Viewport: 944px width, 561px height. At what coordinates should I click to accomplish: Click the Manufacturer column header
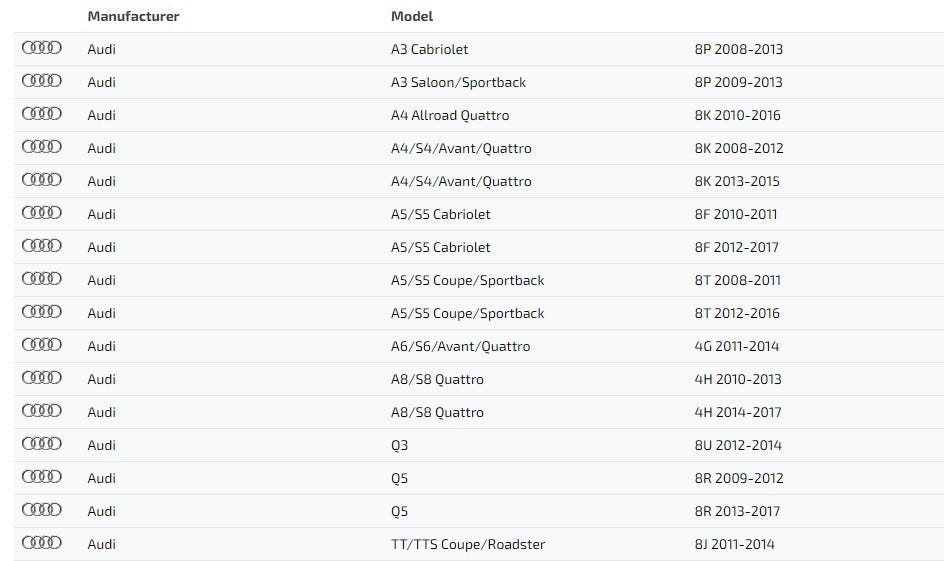(133, 16)
